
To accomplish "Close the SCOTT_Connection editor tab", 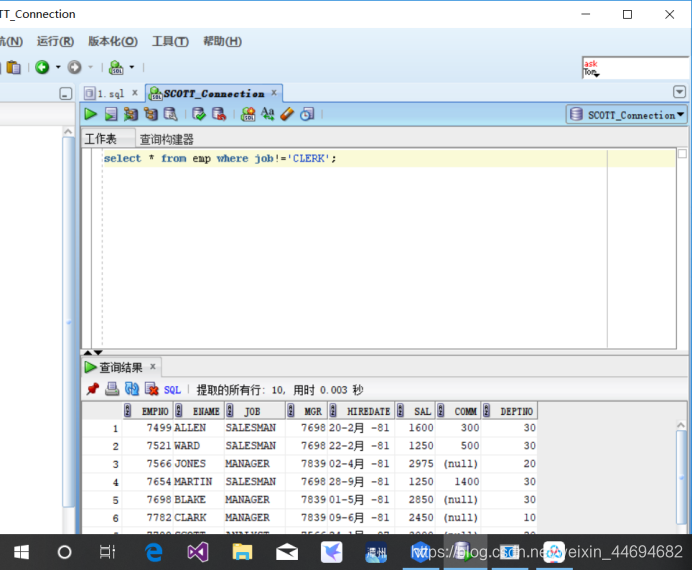I will click(274, 93).
